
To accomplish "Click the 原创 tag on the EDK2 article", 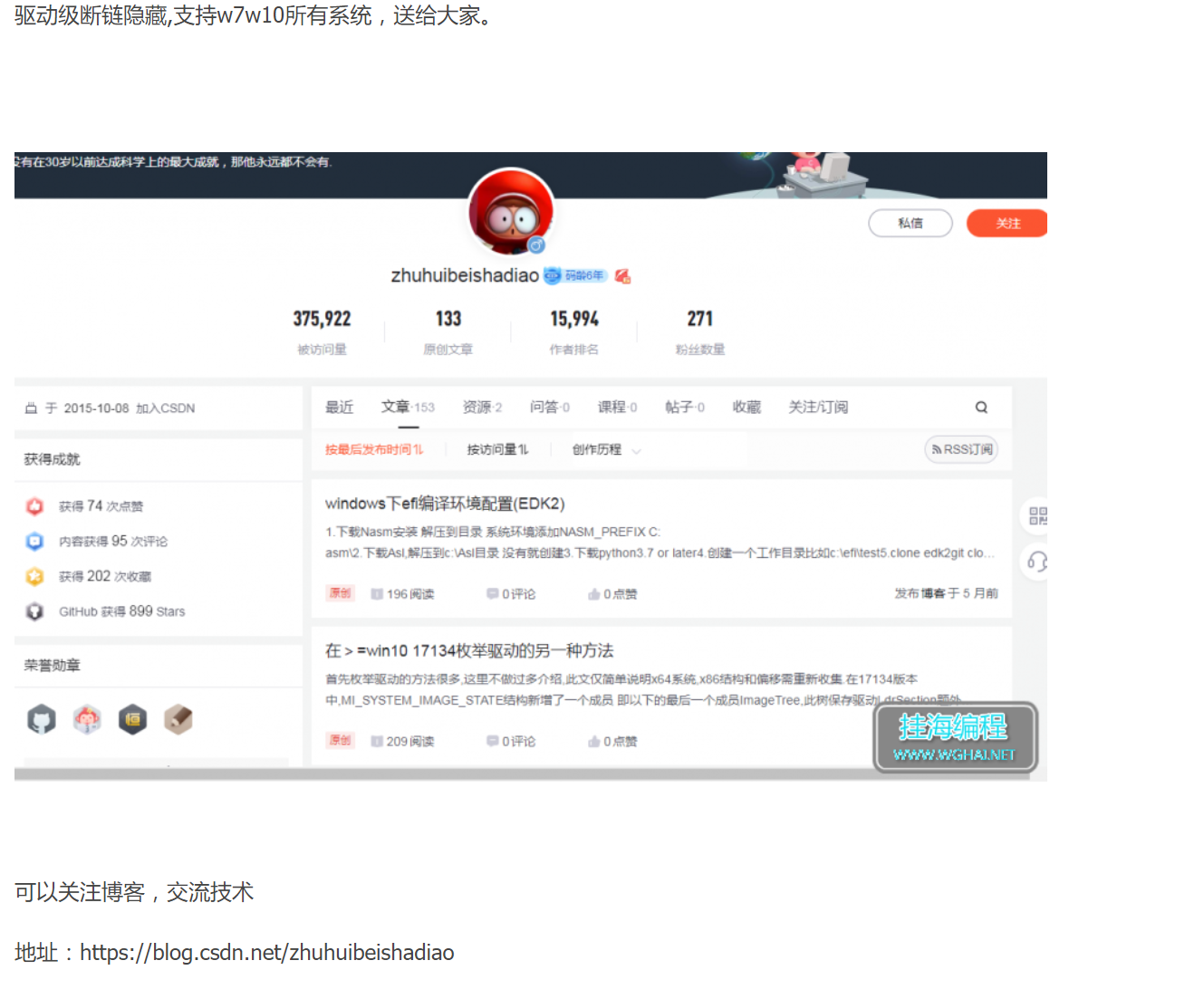I will 340,593.
